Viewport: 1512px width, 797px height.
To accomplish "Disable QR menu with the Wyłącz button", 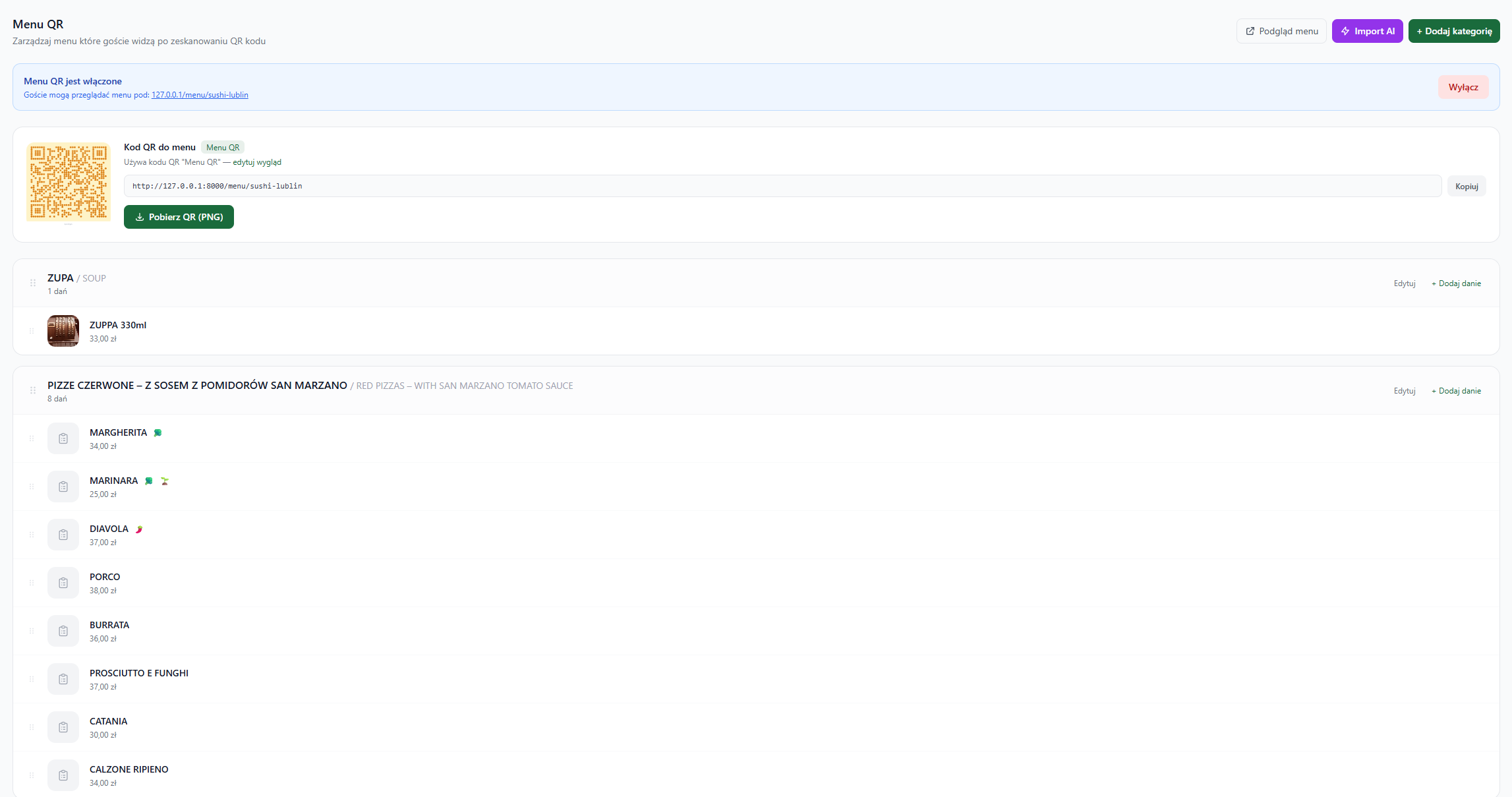I will pos(1463,87).
